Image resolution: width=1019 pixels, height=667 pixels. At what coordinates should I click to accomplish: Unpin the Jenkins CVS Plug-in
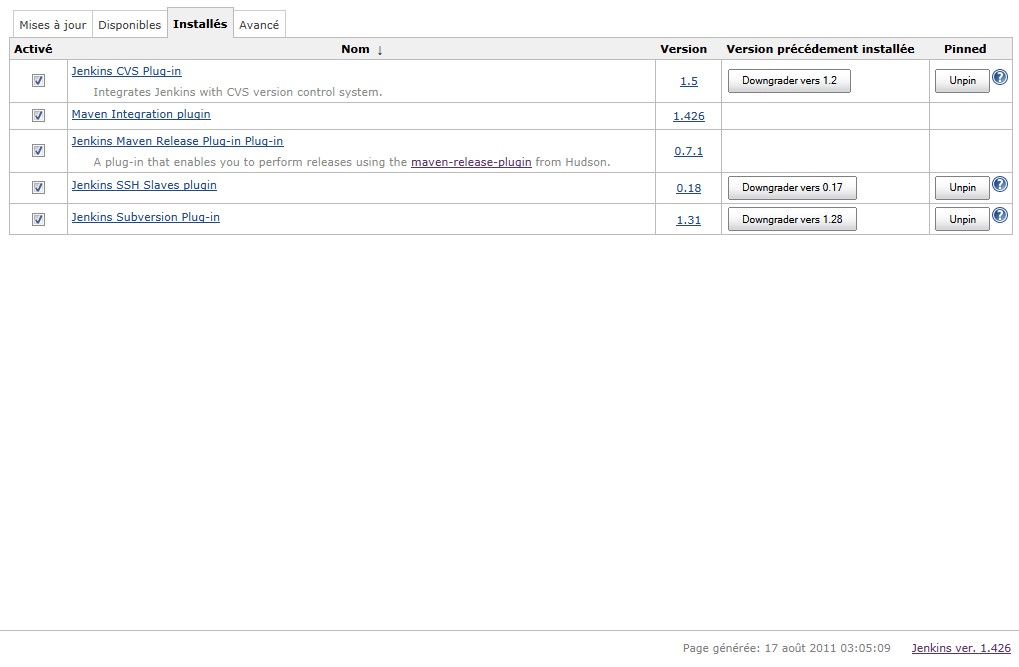point(962,81)
